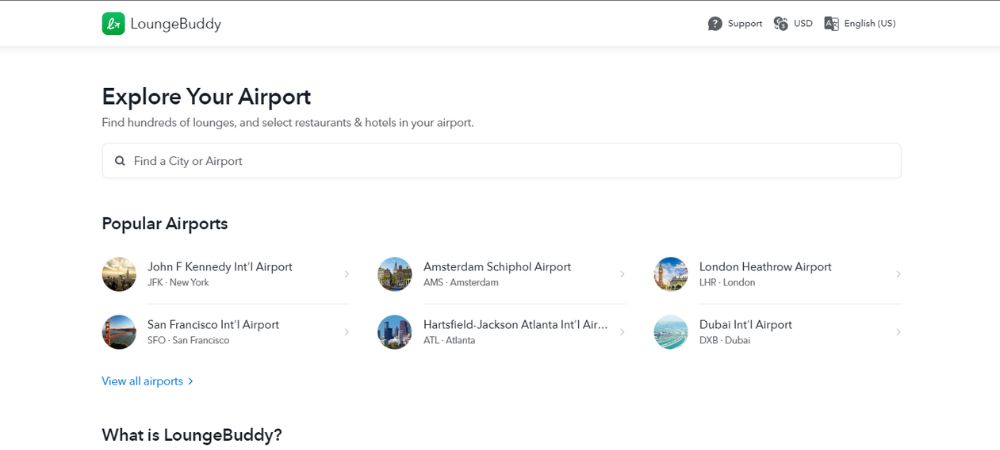
Task: Open Amsterdam Schiphol Airport
Action: pyautogui.click(x=497, y=267)
